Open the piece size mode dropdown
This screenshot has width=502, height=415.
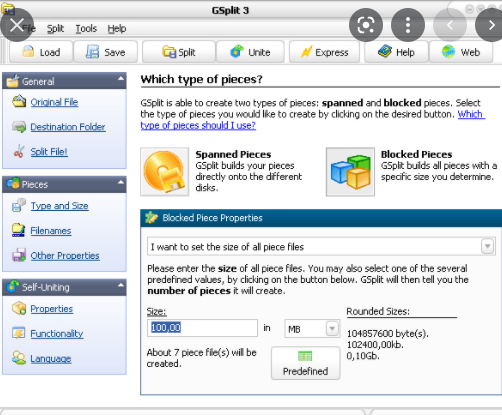487,247
